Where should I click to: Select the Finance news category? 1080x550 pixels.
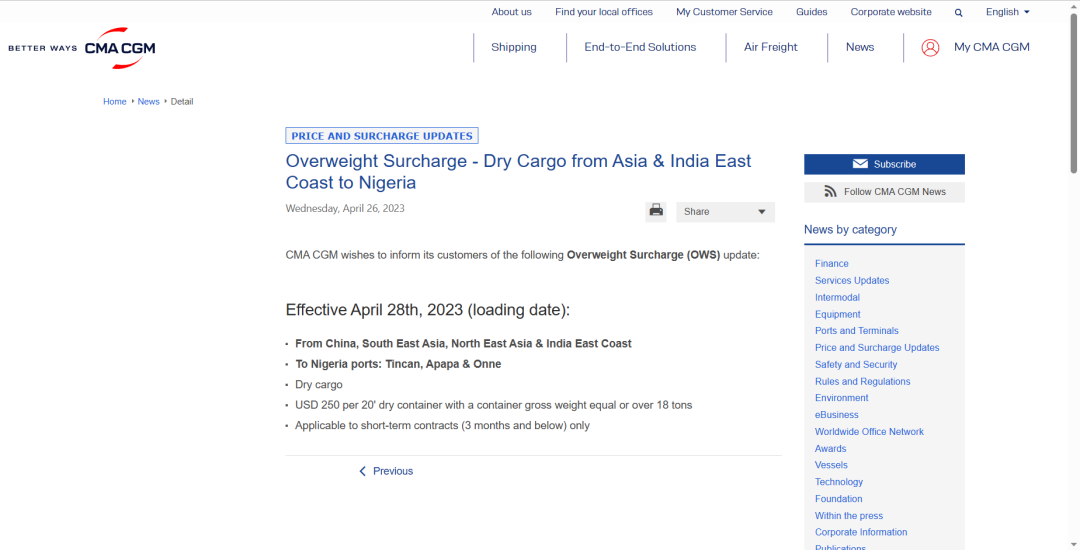(x=831, y=264)
